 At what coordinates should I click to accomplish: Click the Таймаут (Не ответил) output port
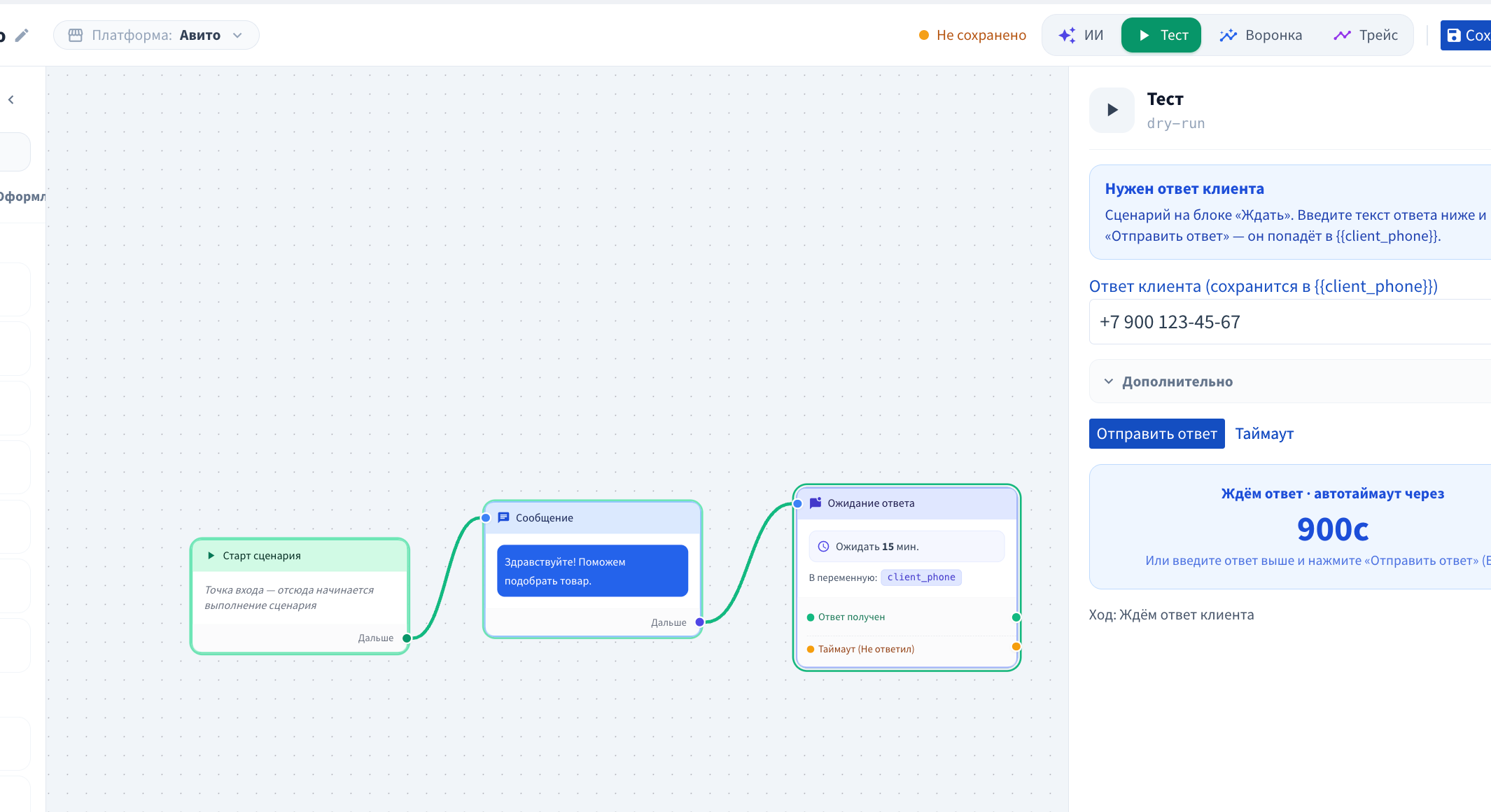[x=1016, y=647]
